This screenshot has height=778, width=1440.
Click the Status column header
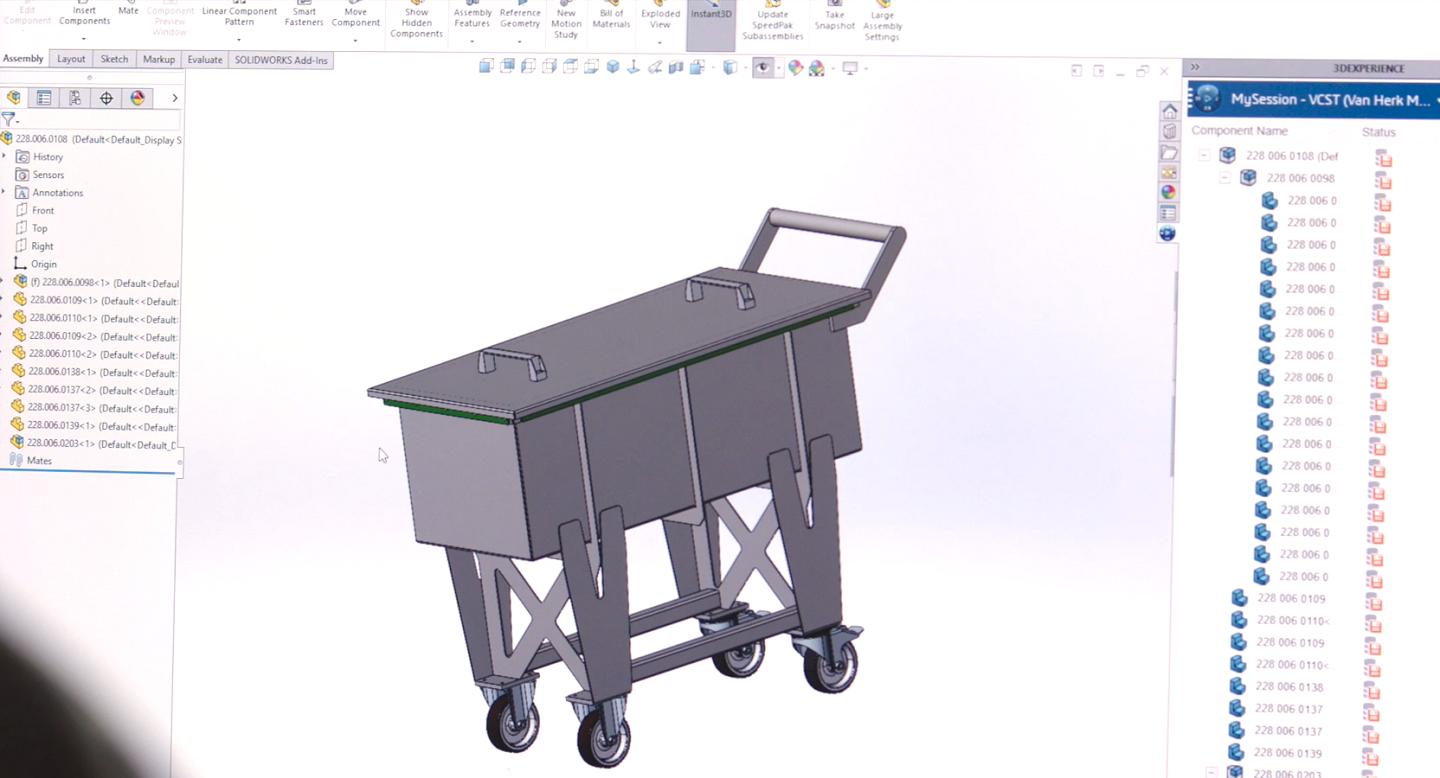pos(1378,132)
